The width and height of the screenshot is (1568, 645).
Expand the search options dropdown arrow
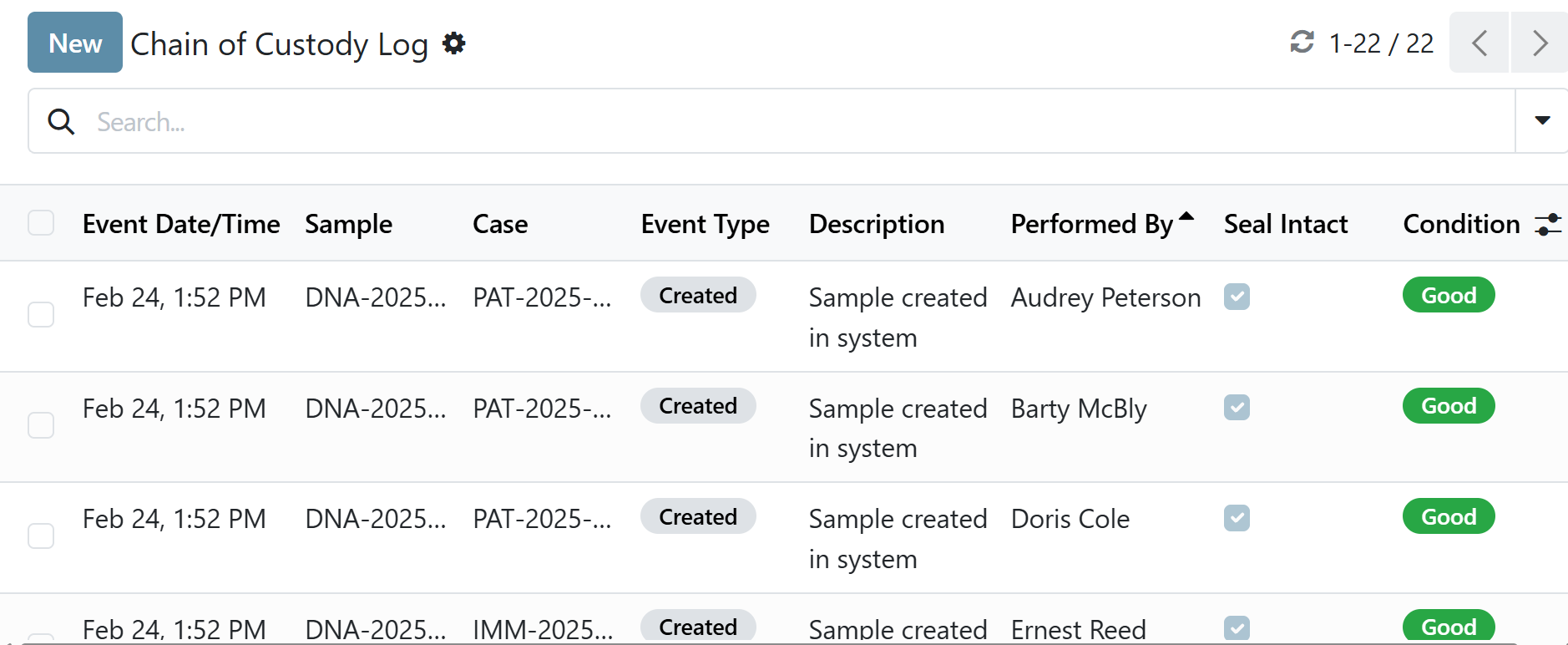coord(1542,121)
